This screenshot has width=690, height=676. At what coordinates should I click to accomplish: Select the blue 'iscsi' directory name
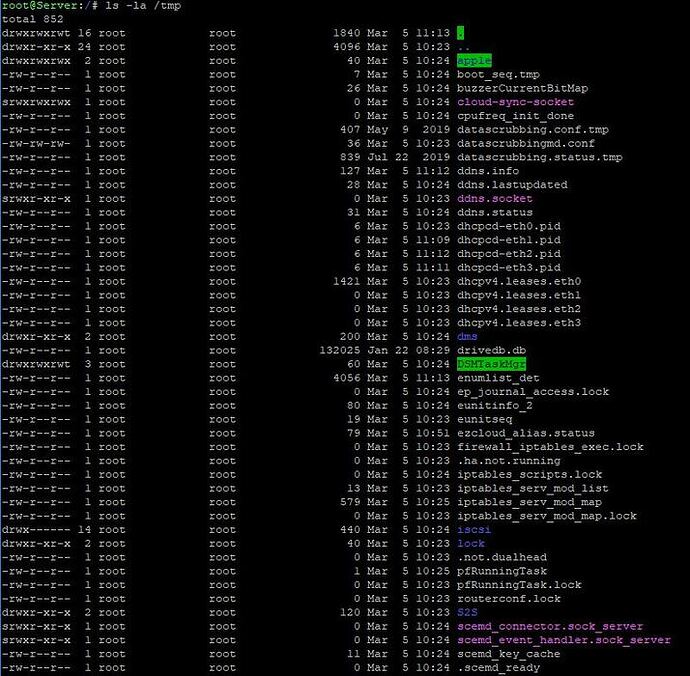[x=474, y=530]
